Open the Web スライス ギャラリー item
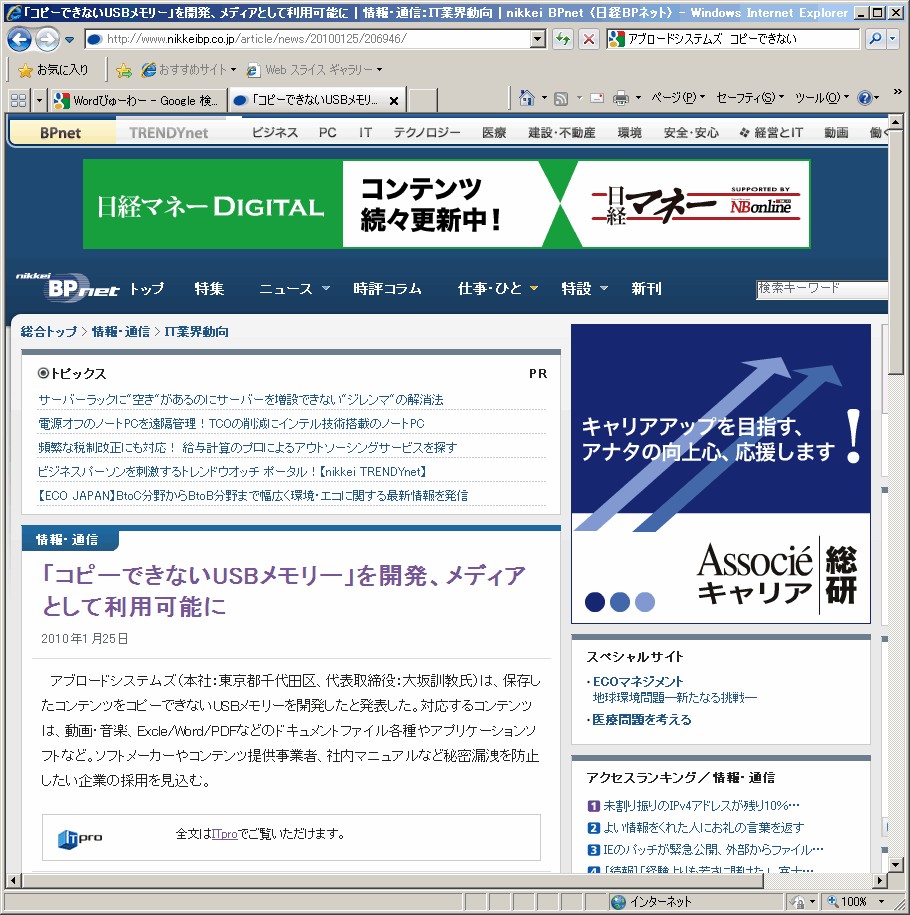This screenshot has width=910, height=915. pyautogui.click(x=314, y=69)
